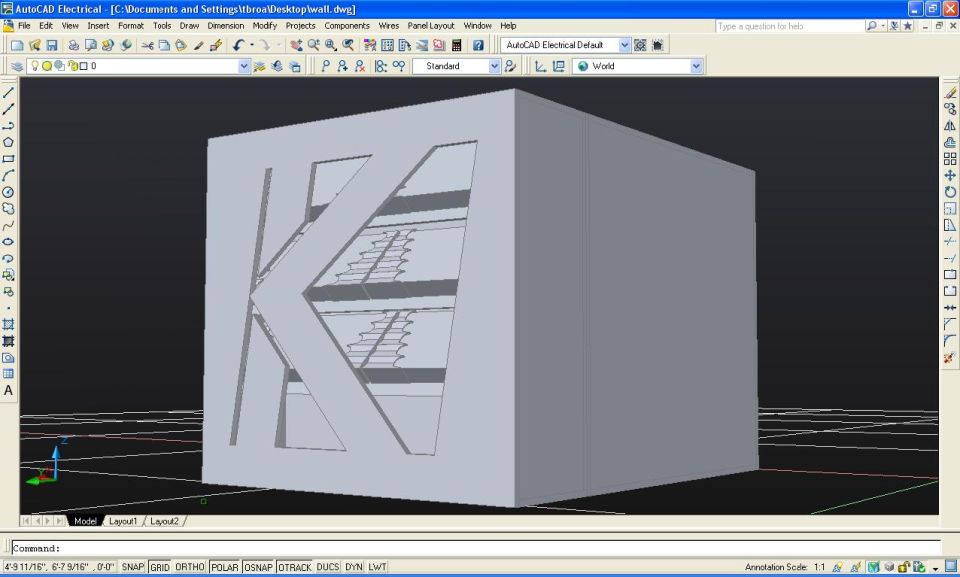Select the Hatch tool

(x=9, y=325)
